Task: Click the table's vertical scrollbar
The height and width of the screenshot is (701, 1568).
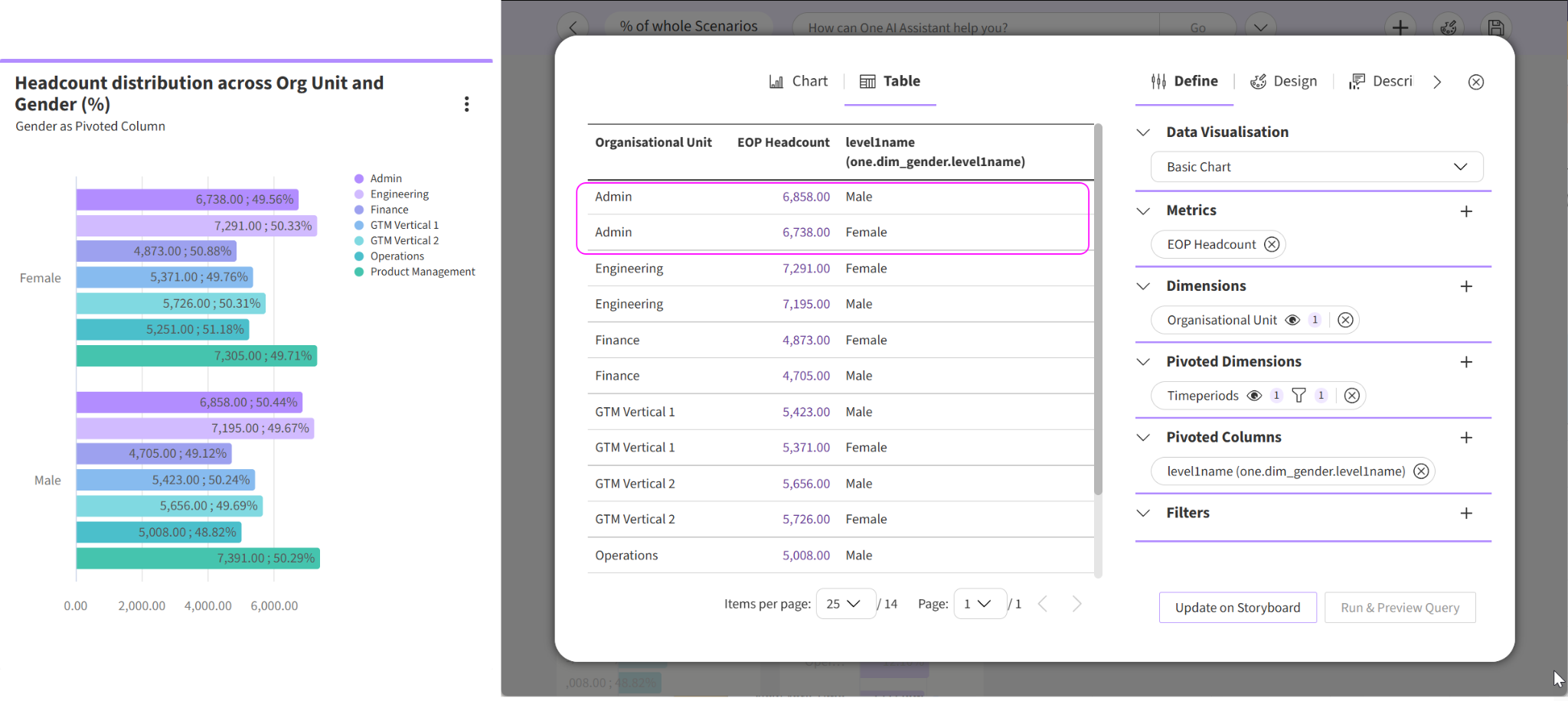Action: click(1098, 306)
